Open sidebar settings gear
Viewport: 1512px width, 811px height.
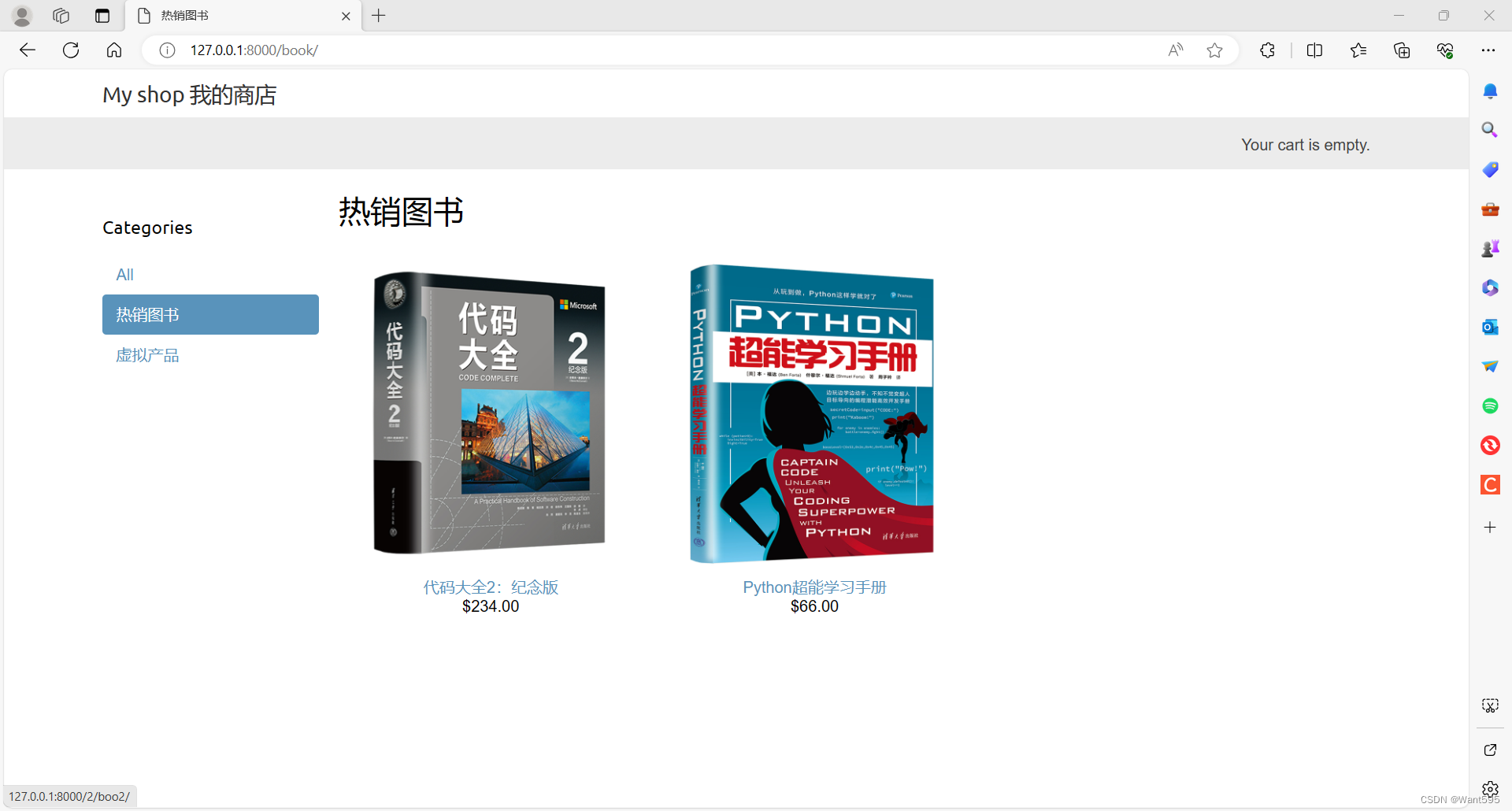coord(1490,789)
